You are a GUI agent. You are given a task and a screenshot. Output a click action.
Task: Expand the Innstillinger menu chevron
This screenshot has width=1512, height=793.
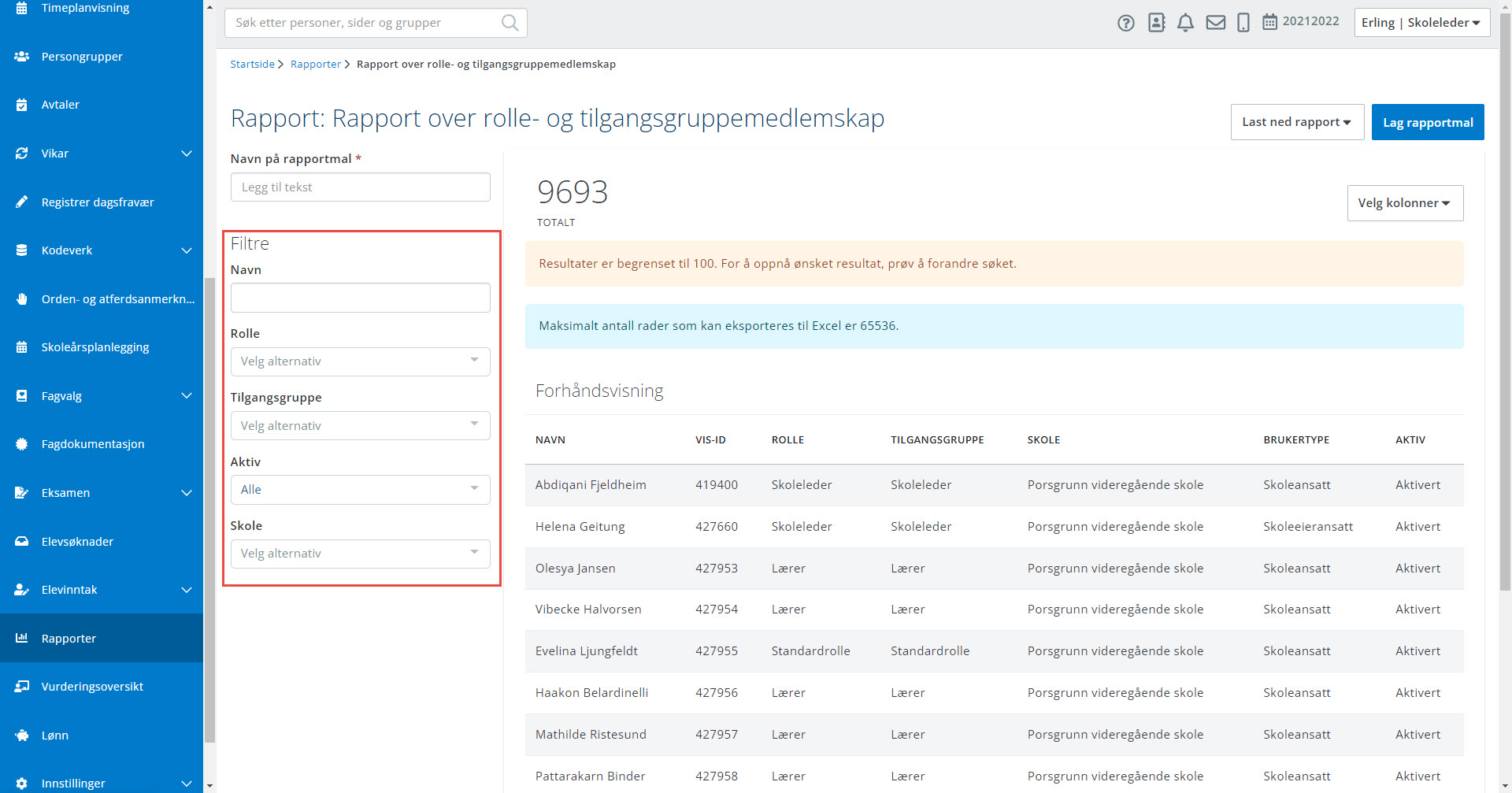tap(187, 784)
